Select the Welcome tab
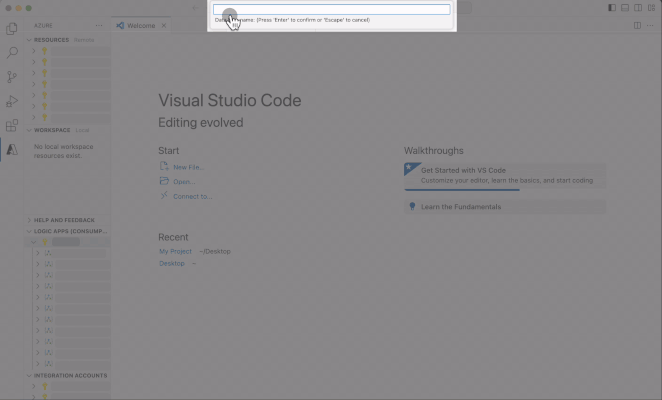 141,26
